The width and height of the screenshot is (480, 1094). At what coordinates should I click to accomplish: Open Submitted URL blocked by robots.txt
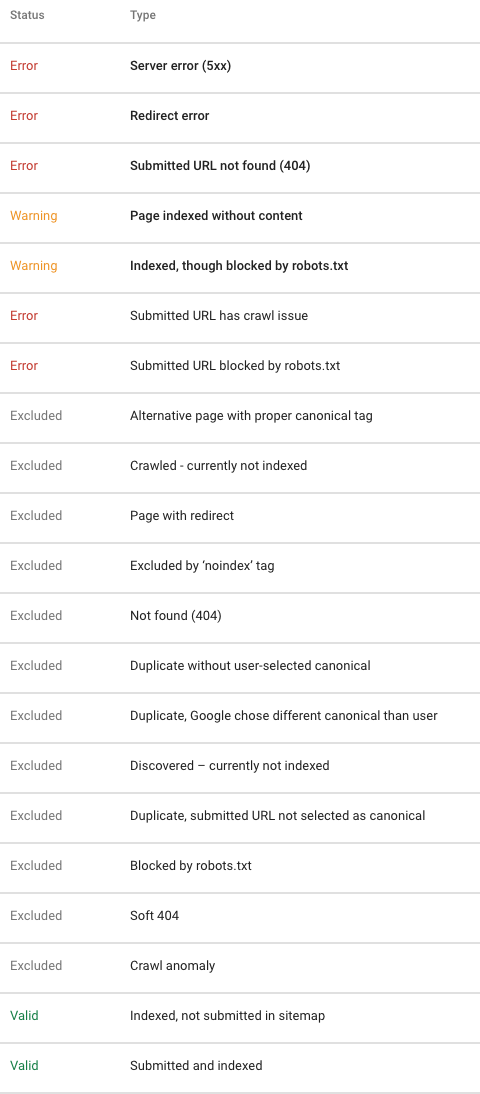(240, 366)
